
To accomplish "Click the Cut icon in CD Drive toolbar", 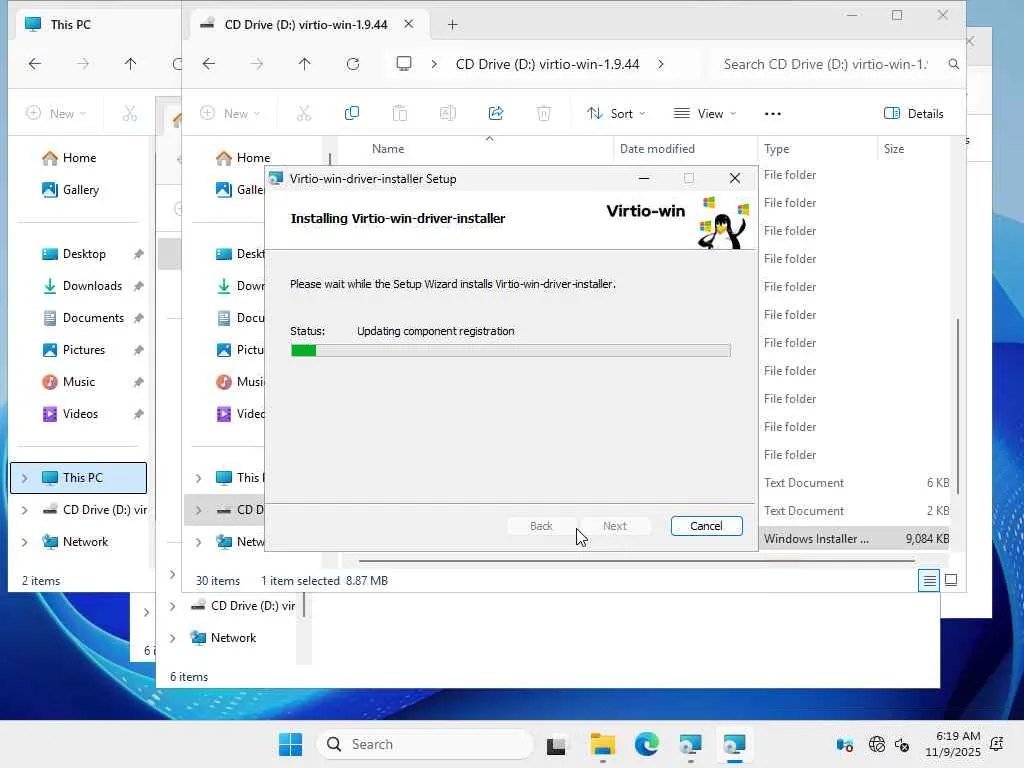I will coord(304,113).
